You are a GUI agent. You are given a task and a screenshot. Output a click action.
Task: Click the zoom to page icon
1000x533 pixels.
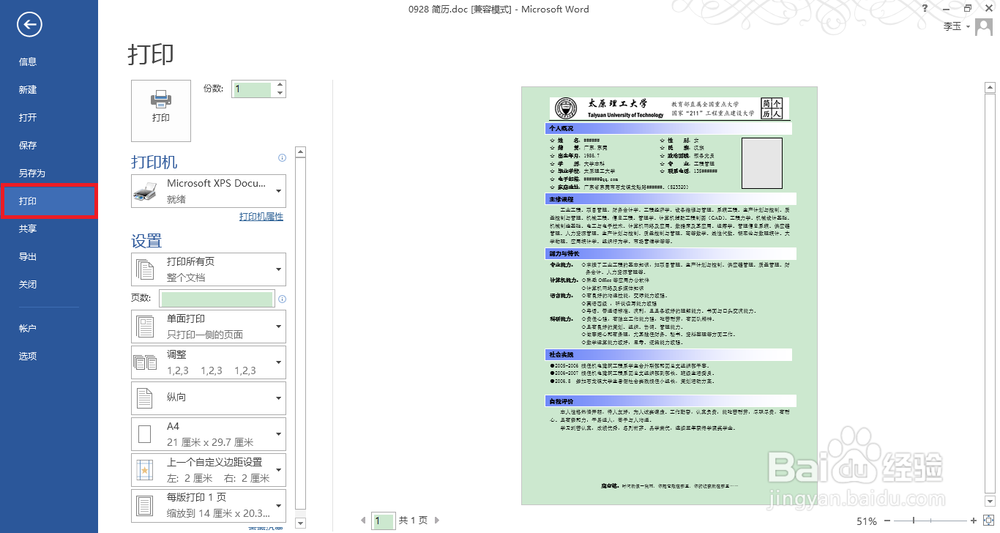point(988,521)
